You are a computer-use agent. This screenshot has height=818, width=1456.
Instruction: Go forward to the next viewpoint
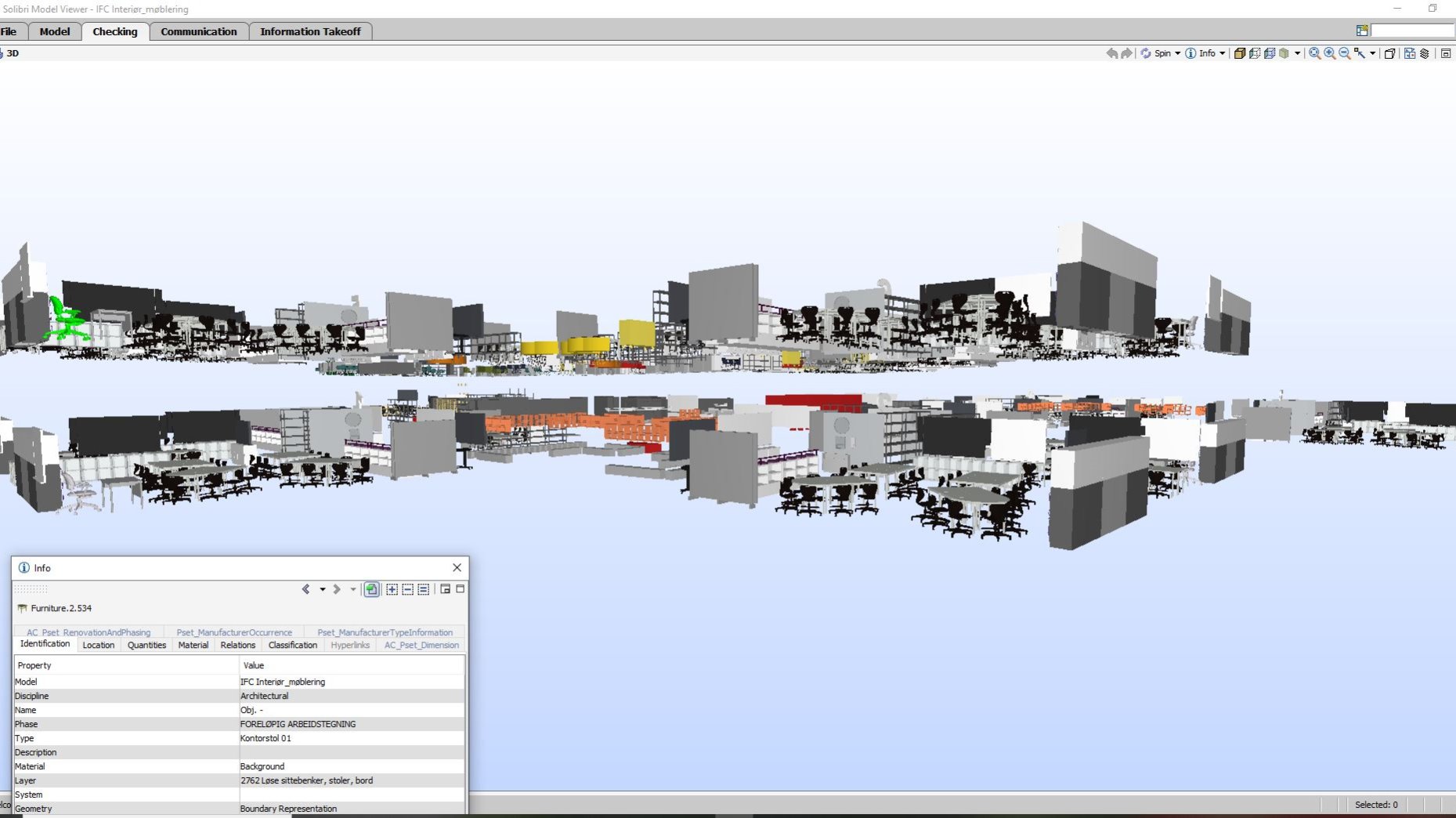pos(1126,53)
